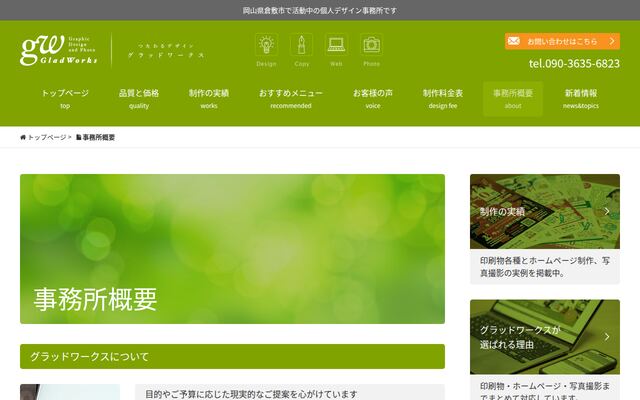Open the Design lightbulb icon

tap(267, 44)
